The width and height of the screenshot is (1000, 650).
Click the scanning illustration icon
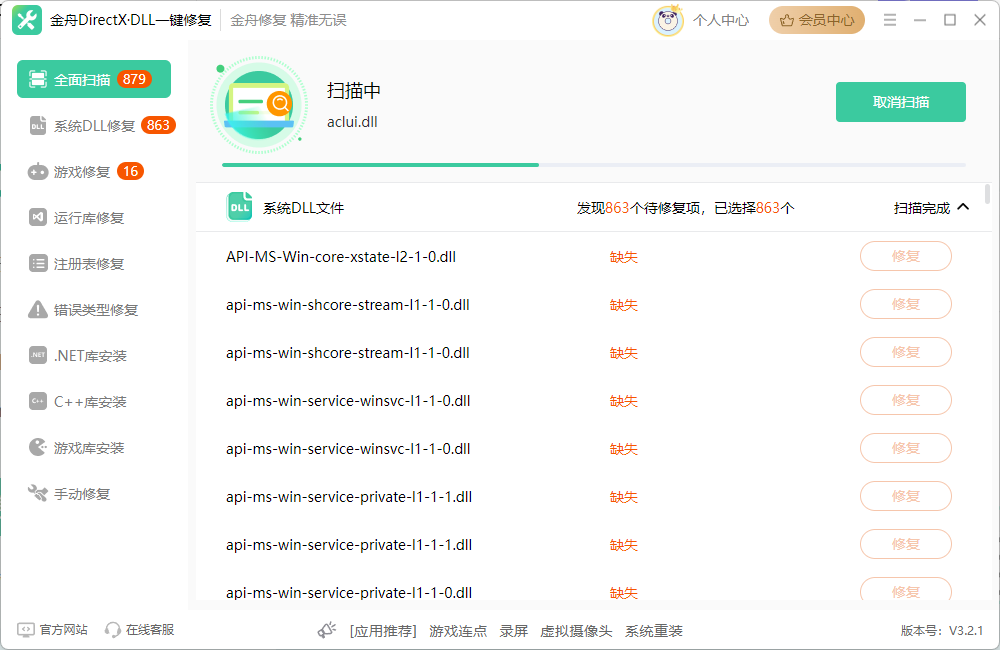pos(258,104)
